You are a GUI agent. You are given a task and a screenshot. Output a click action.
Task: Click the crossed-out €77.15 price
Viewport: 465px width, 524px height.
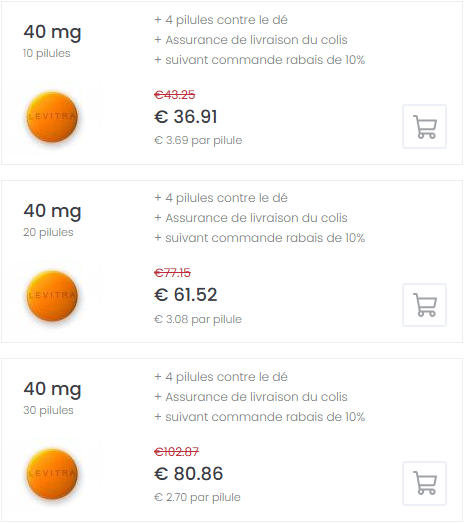click(172, 273)
